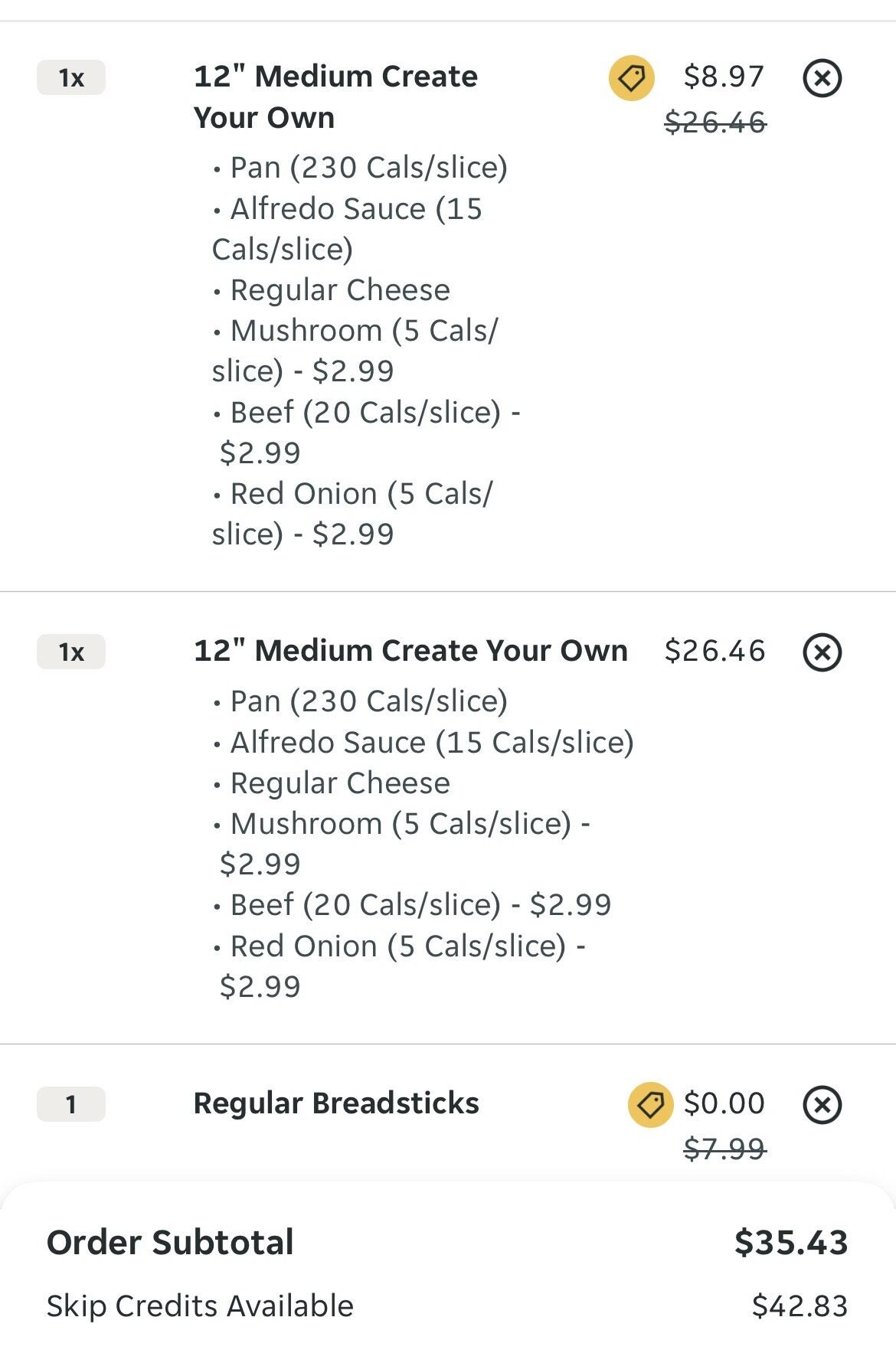Tap the promo tag icon beside $8.97
This screenshot has width=896, height=1353.
tap(631, 78)
